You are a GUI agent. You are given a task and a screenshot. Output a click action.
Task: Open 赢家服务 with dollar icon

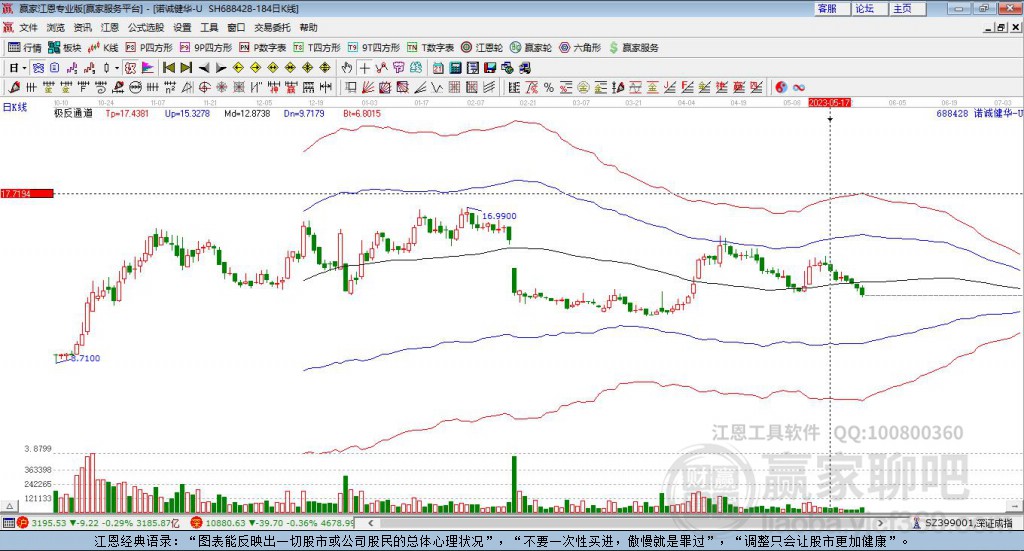[633, 48]
